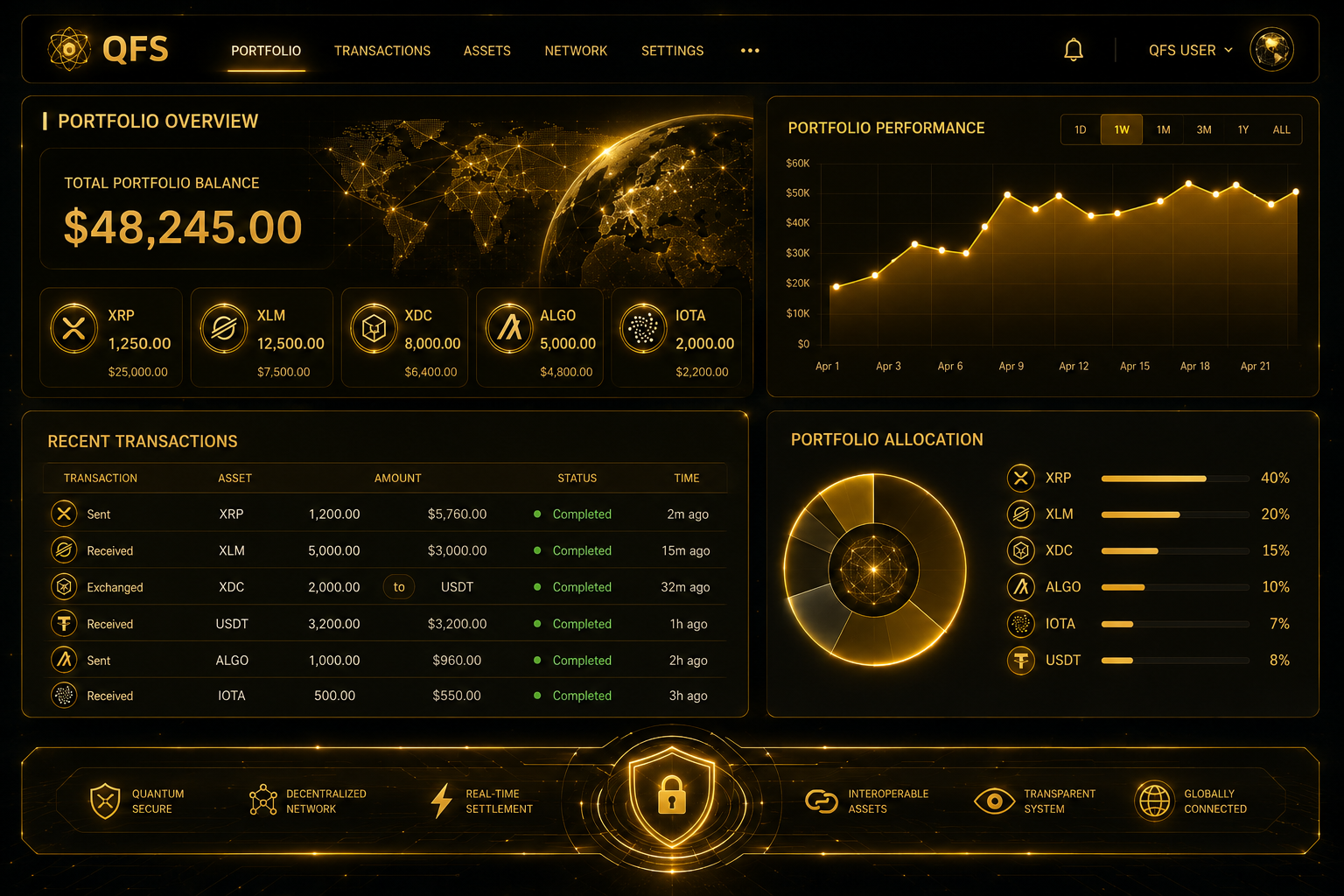
Task: Click the XDC cube icon in overview card
Action: point(374,329)
